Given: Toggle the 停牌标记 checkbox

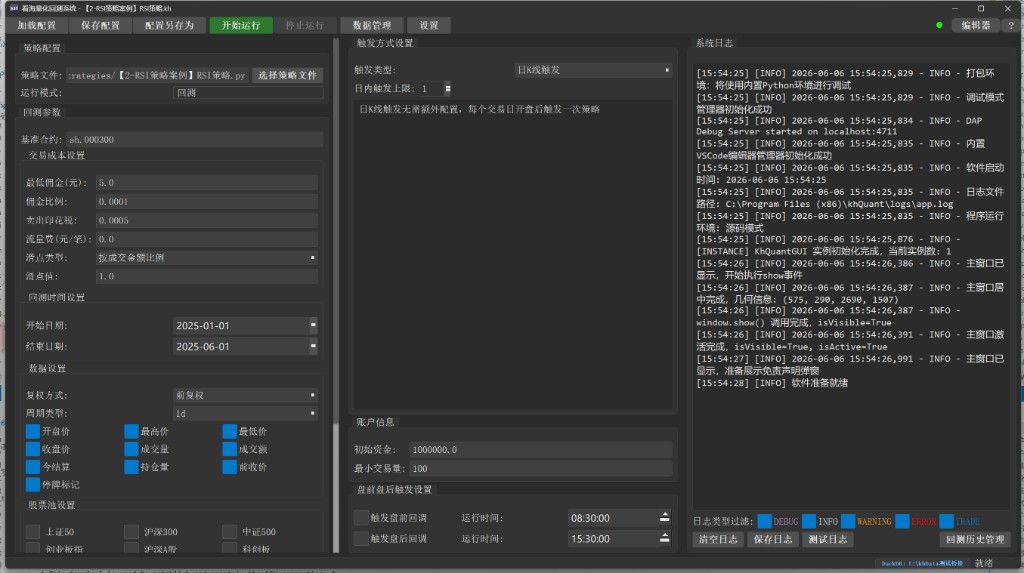Looking at the screenshot, I should click(x=33, y=484).
